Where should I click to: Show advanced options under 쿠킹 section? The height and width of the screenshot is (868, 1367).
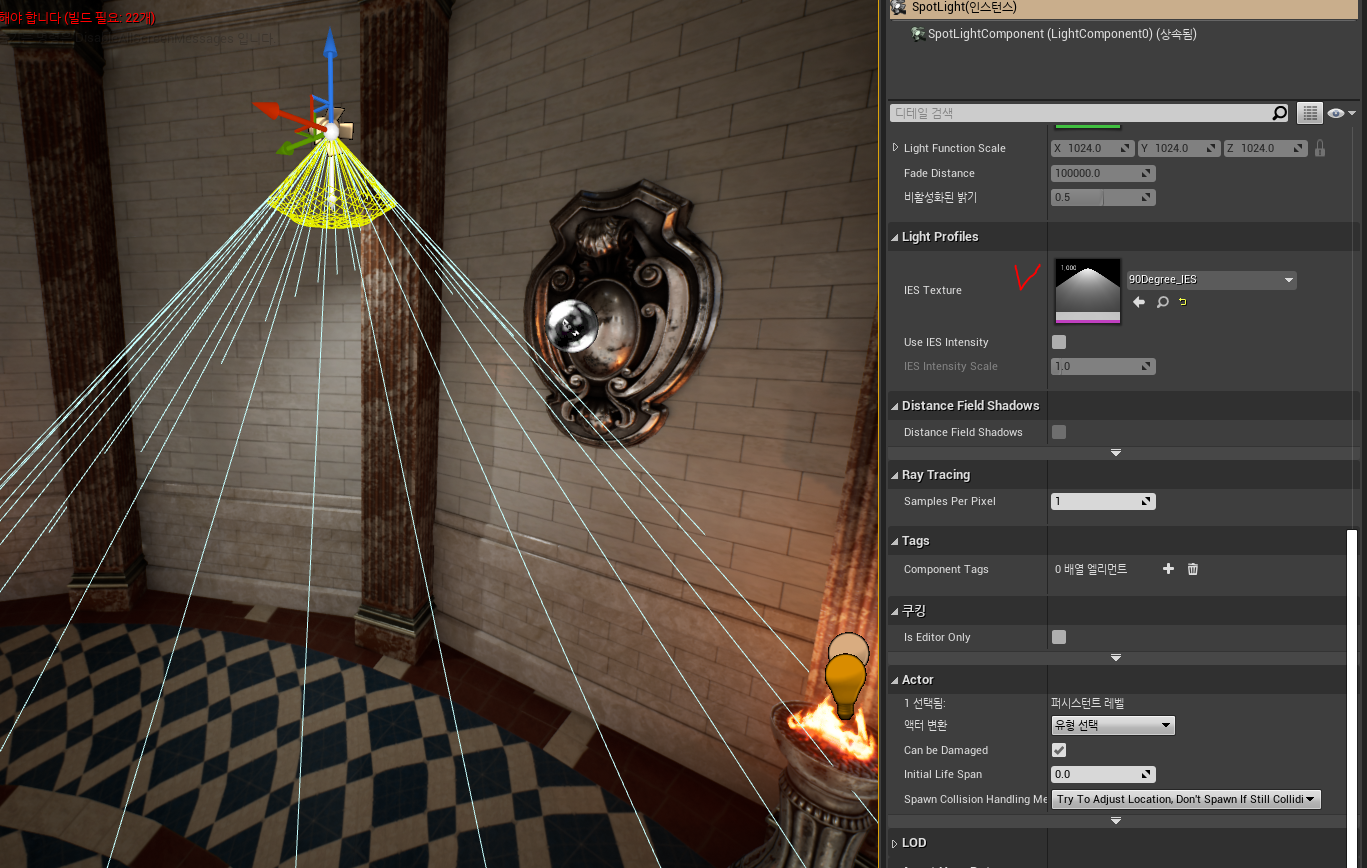pyautogui.click(x=1116, y=657)
